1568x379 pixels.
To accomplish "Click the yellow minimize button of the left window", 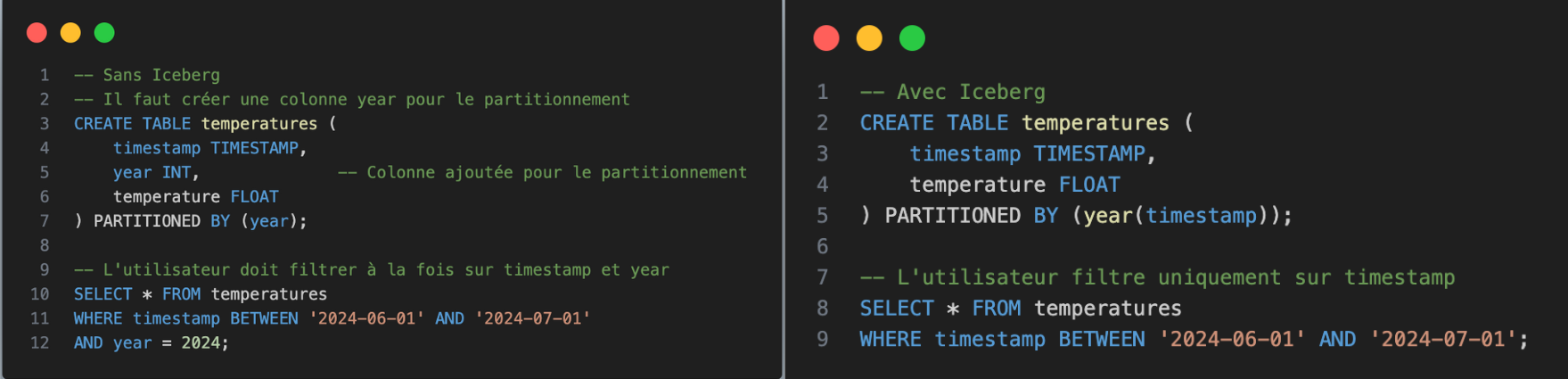I will 70,33.
